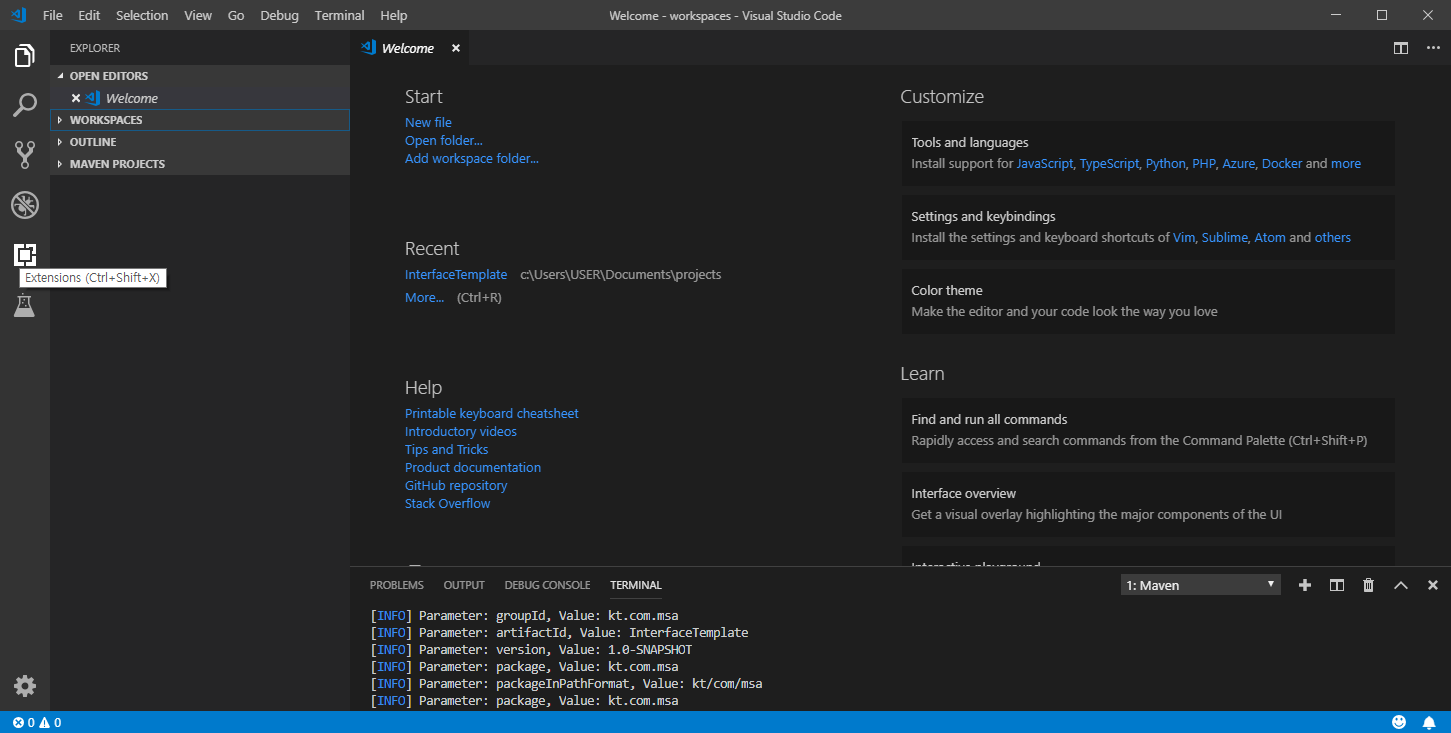Screen dimensions: 1451x733
Task: Open Product documentation link
Action: click(473, 467)
